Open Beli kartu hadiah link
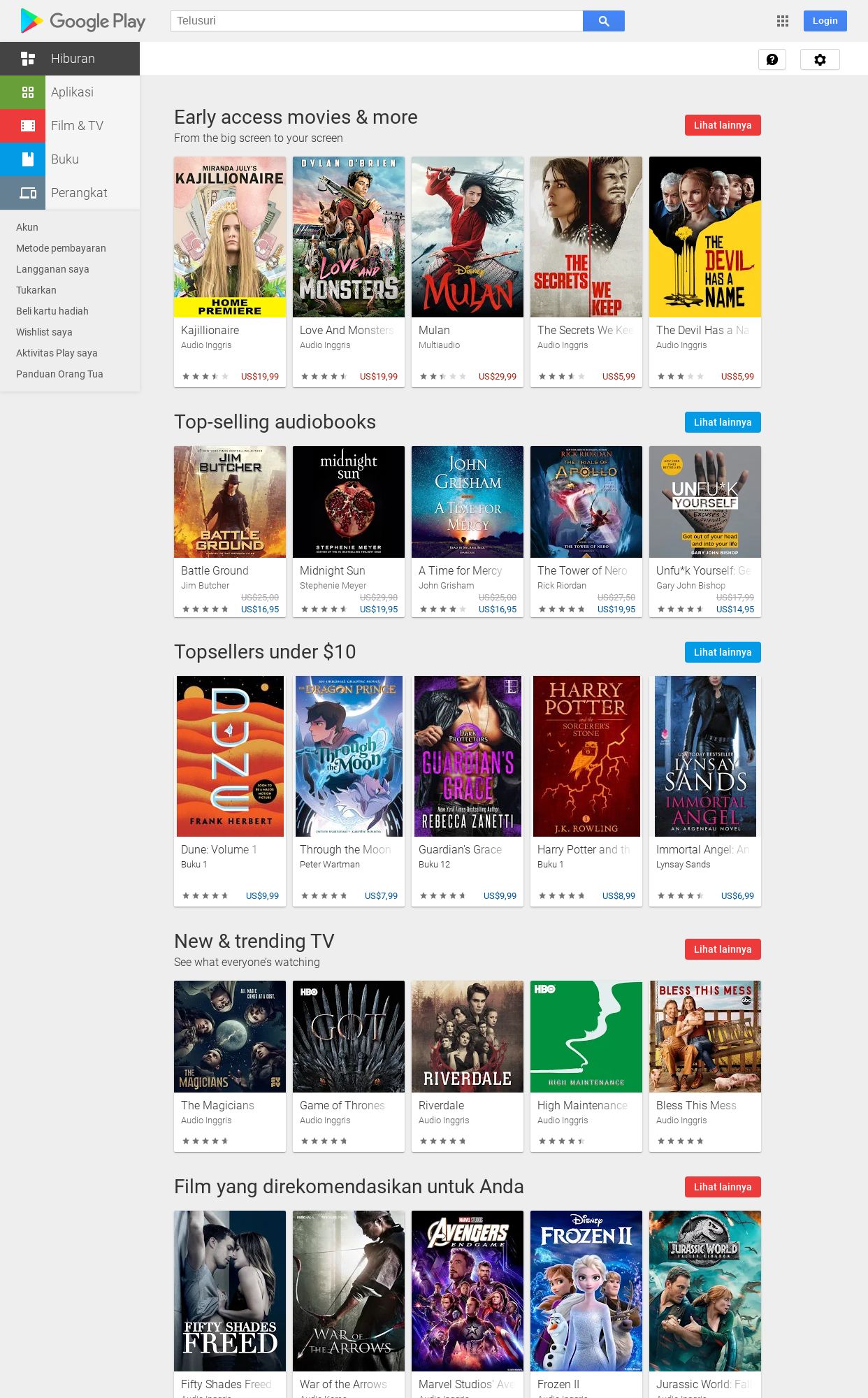Viewport: 868px width, 1398px height. coord(52,311)
